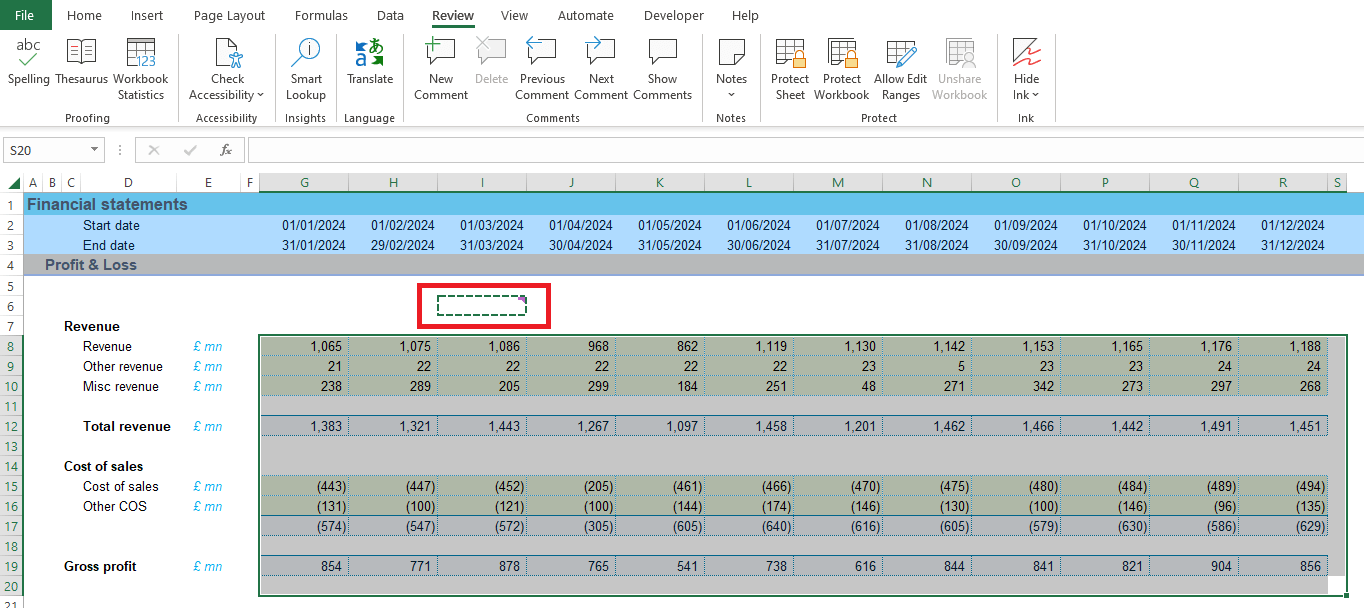Switch to the Formulas tab

(x=321, y=16)
